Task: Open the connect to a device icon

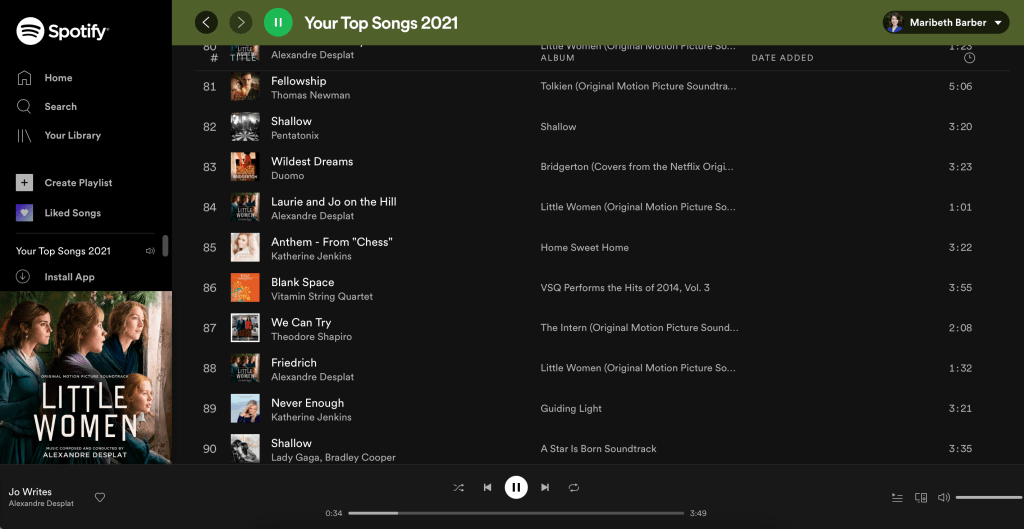Action: [x=921, y=497]
